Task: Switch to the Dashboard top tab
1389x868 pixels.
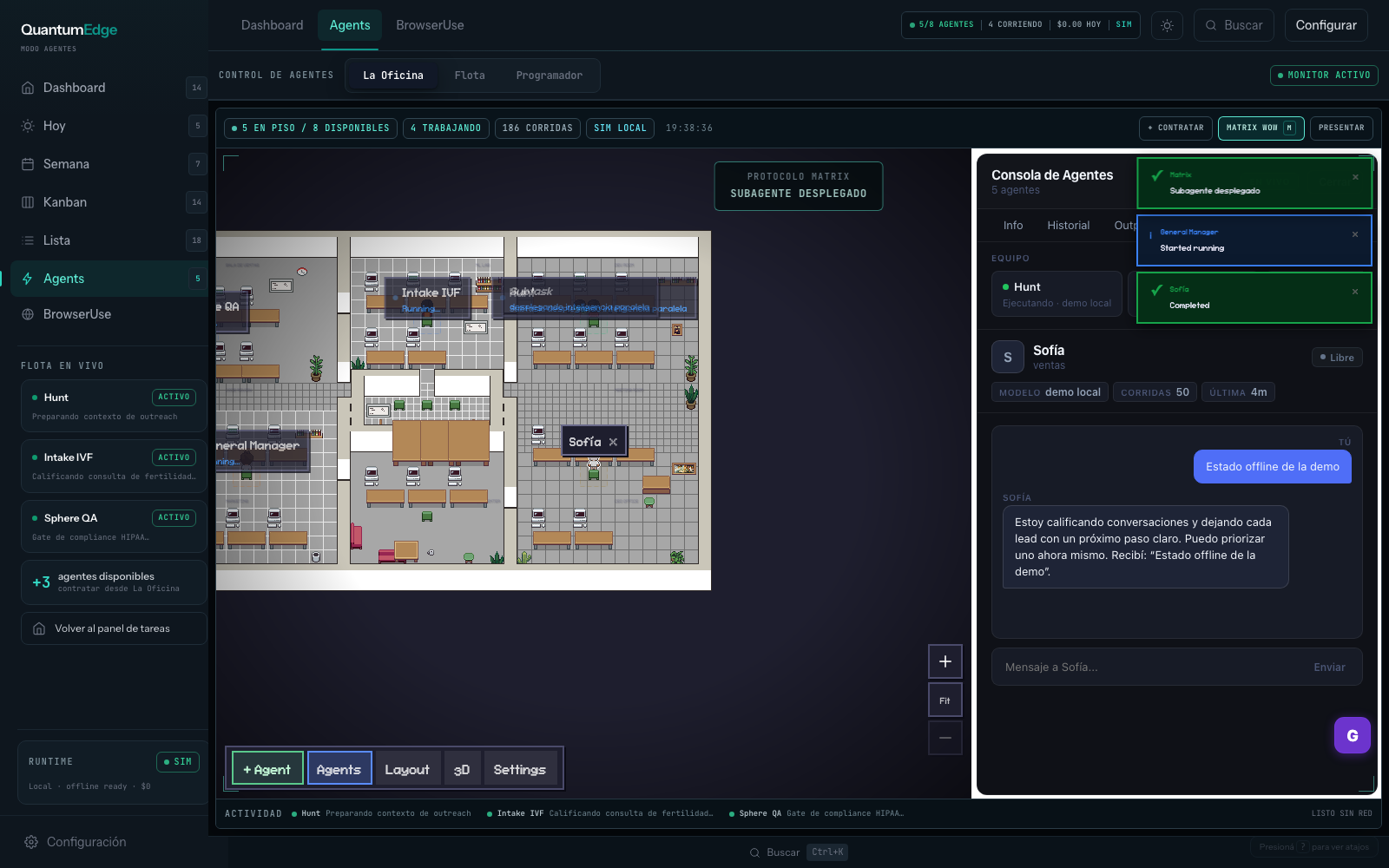Action: (x=273, y=25)
